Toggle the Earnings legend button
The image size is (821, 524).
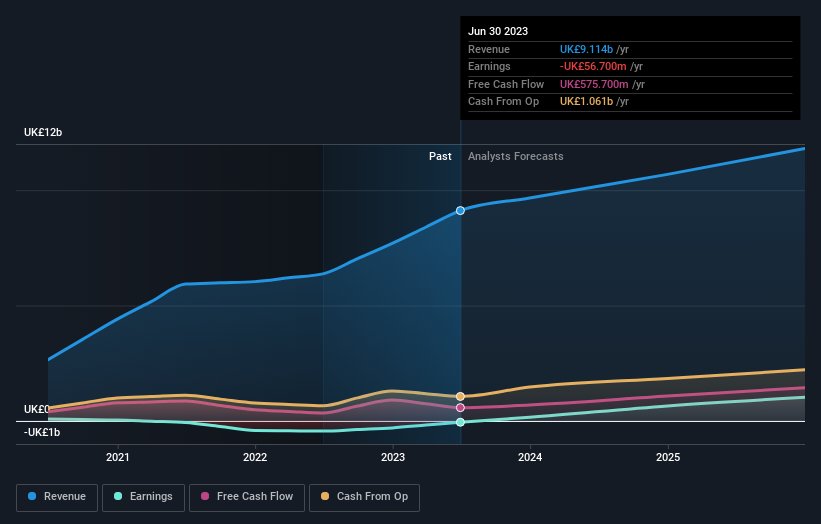(x=143, y=497)
